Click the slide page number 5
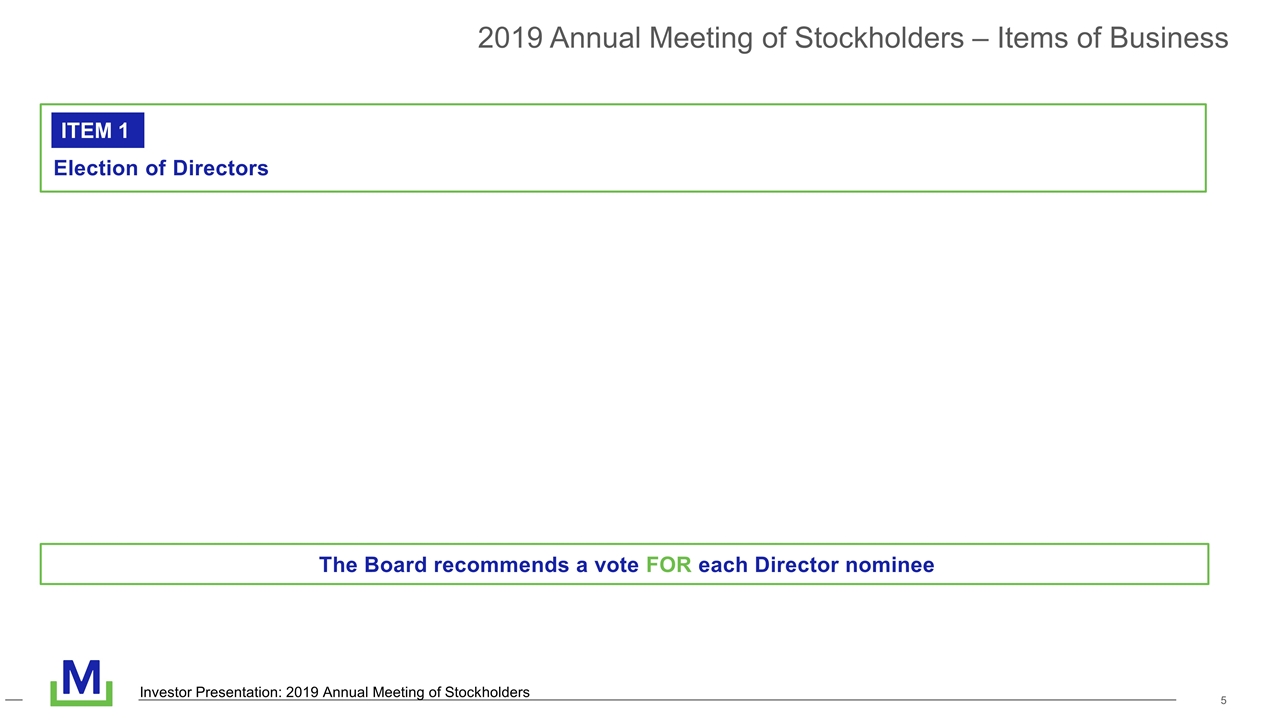Image resolution: width=1280 pixels, height=720 pixels. pyautogui.click(x=1223, y=700)
